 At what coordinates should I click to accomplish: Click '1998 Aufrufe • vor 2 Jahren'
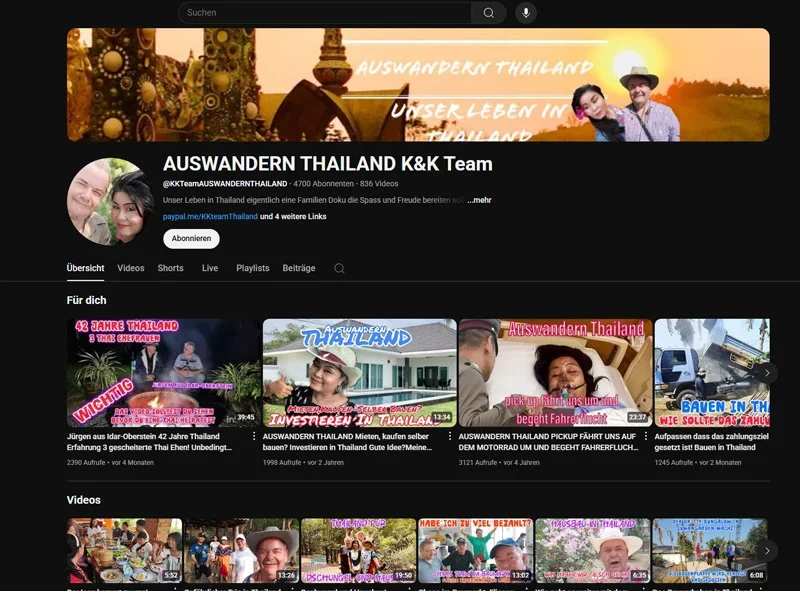[x=303, y=462]
